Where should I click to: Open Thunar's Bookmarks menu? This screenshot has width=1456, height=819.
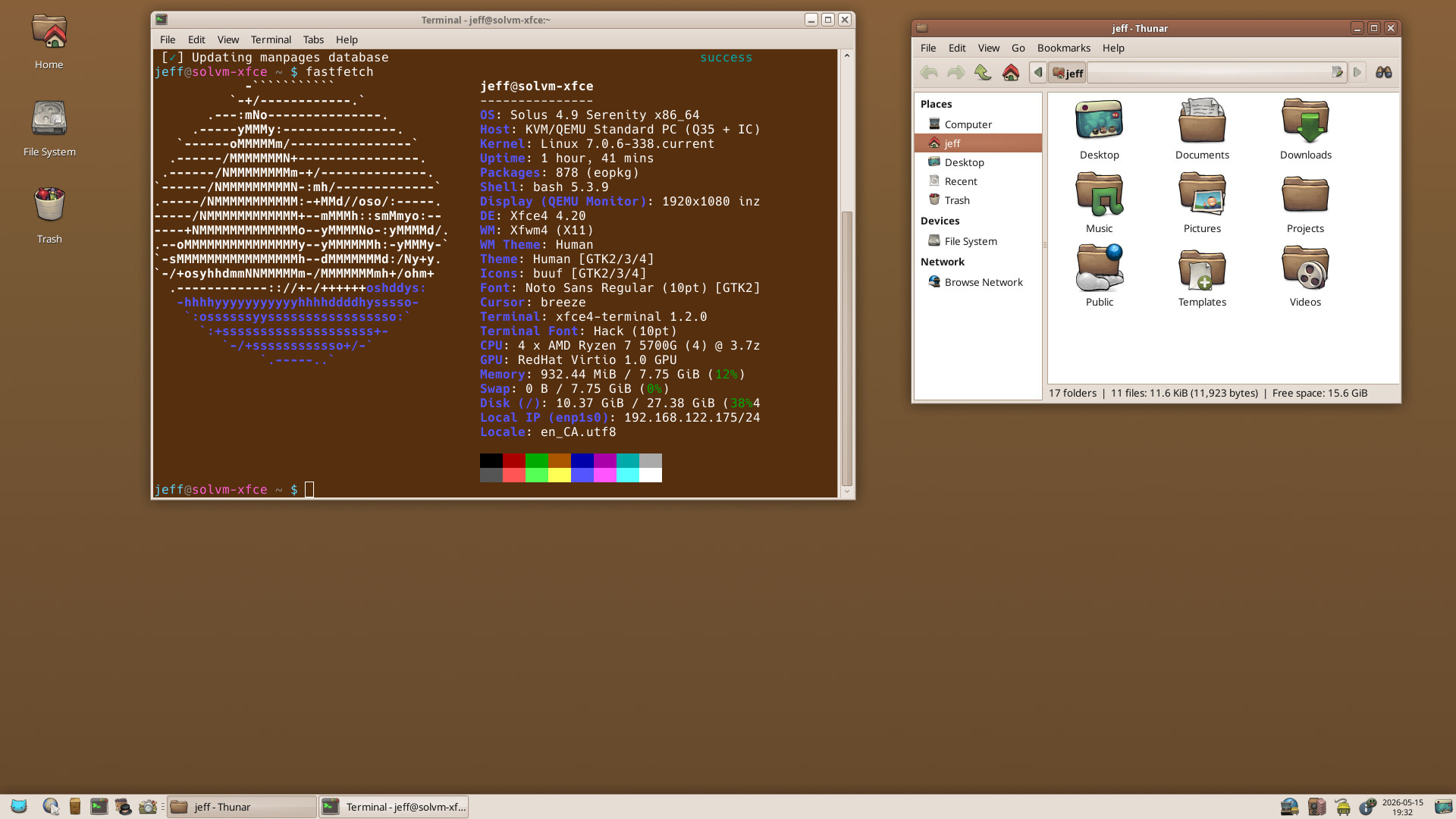pyautogui.click(x=1063, y=48)
